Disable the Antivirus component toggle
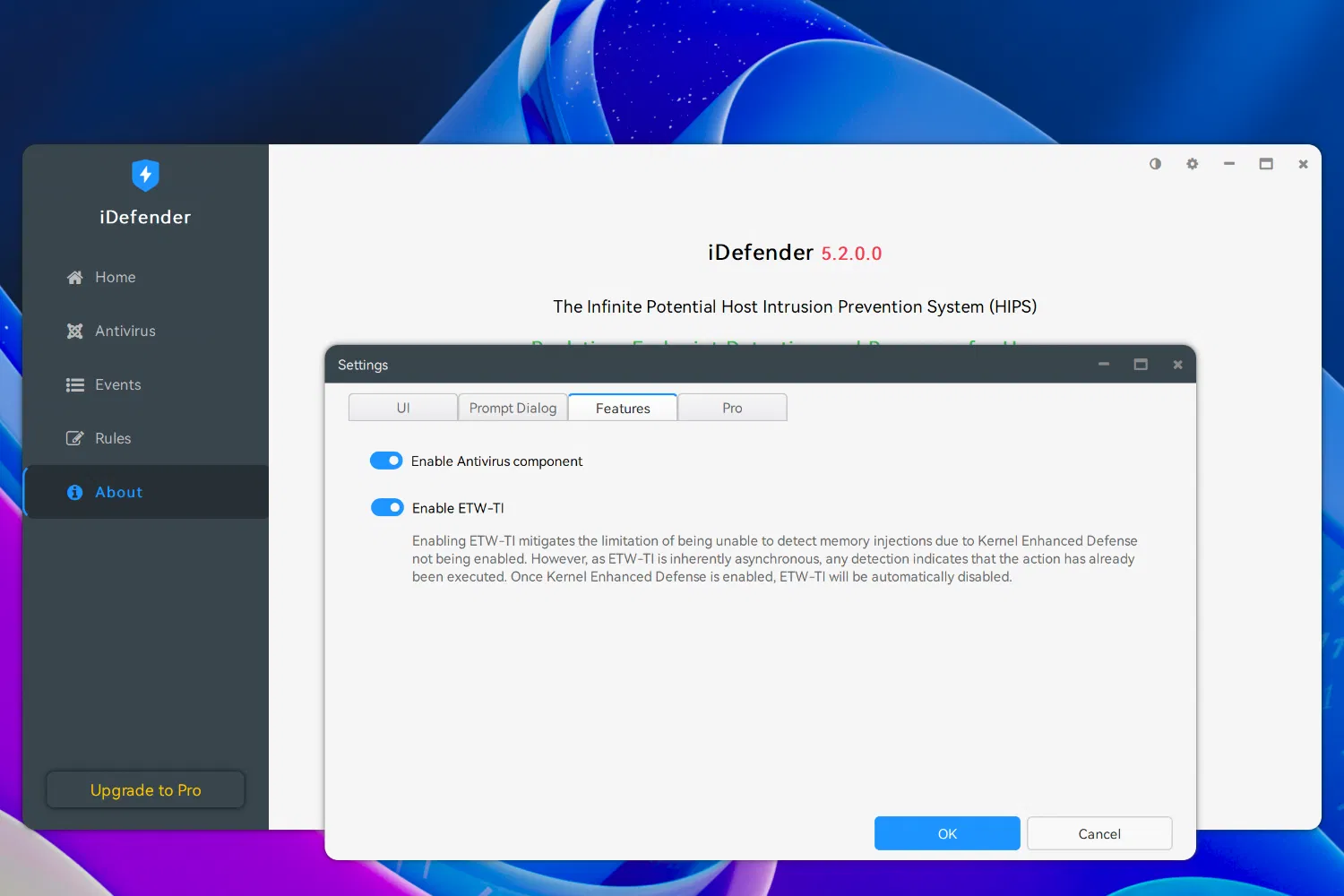1344x896 pixels. click(386, 461)
